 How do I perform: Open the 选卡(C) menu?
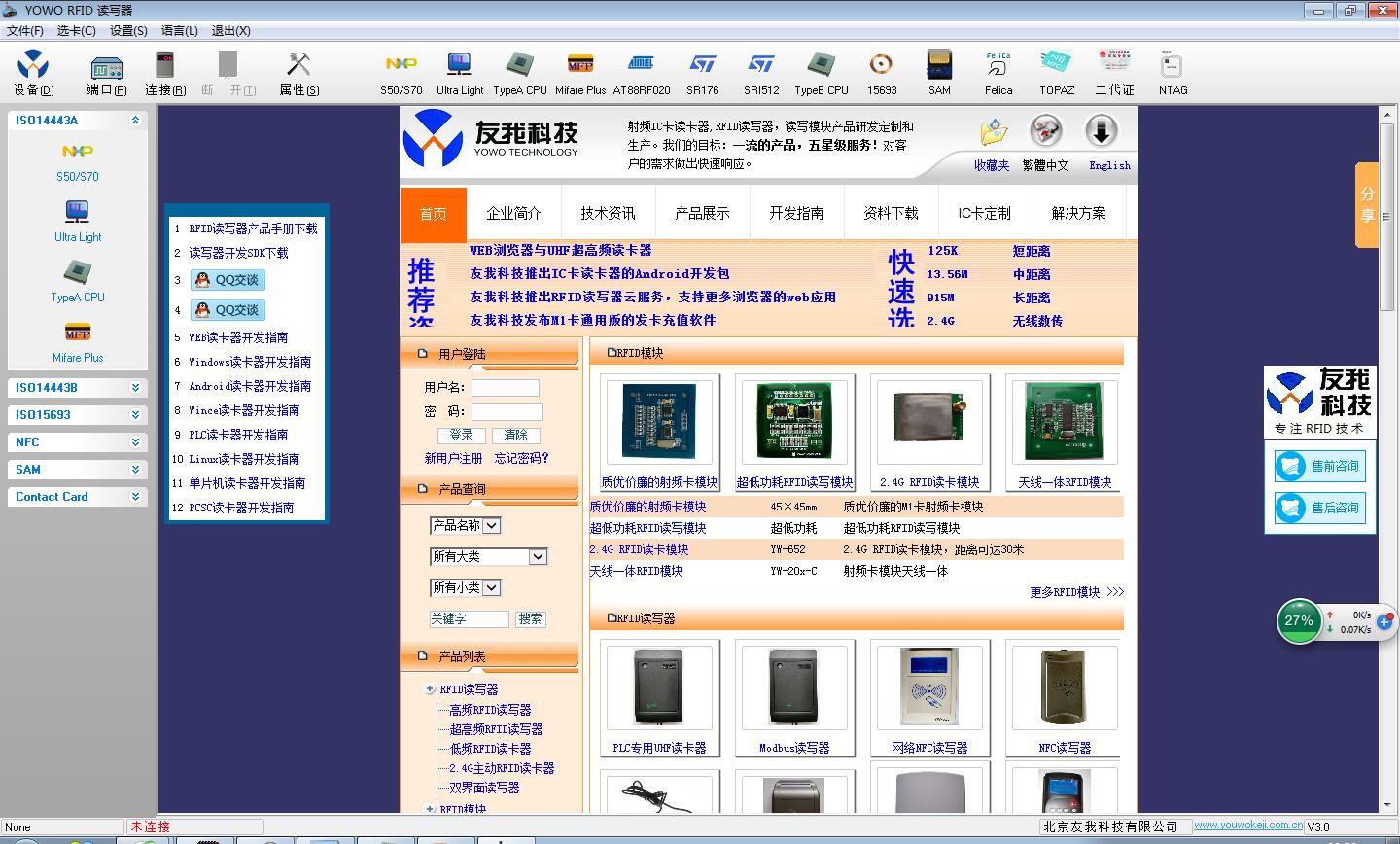tap(77, 31)
